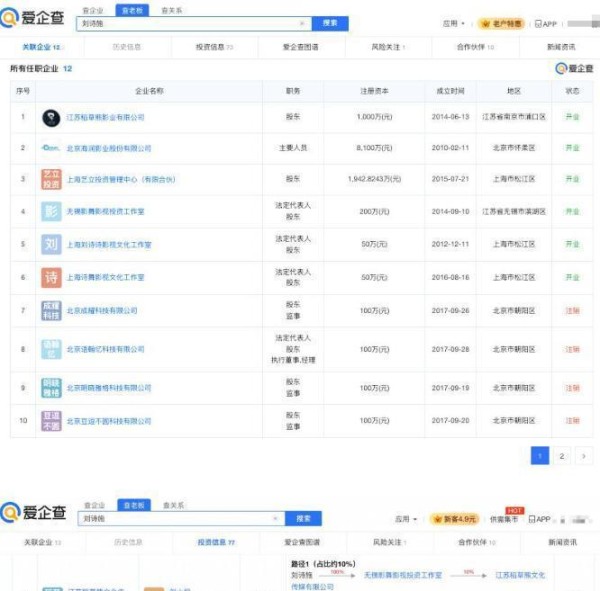Go to page 2 of results
The image size is (600, 591).
point(562,456)
